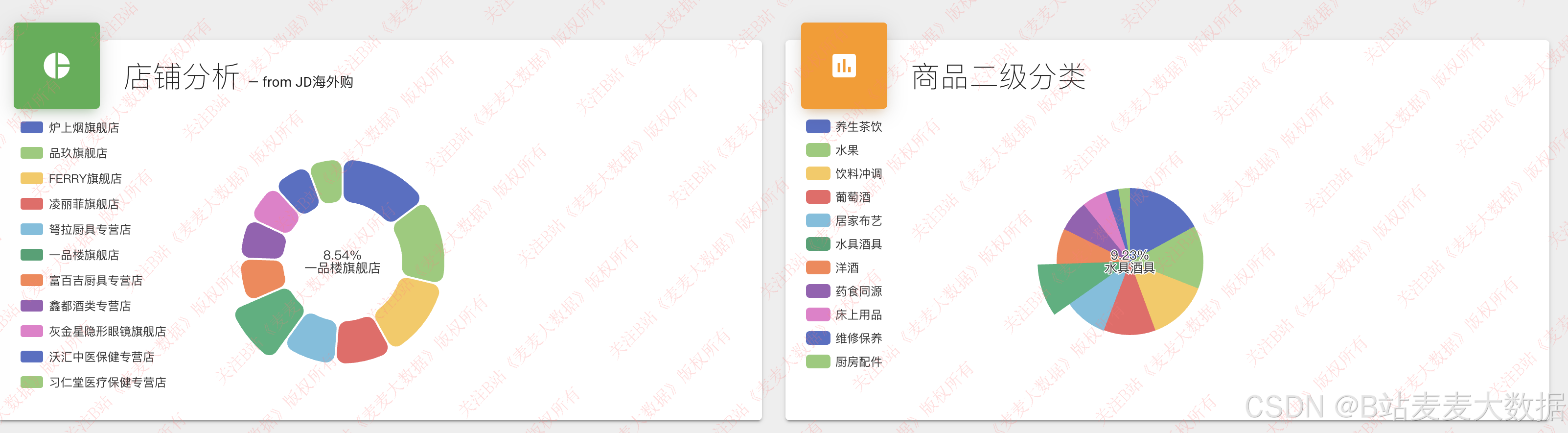Toggle the 养生茶饮 category legend item

(844, 127)
